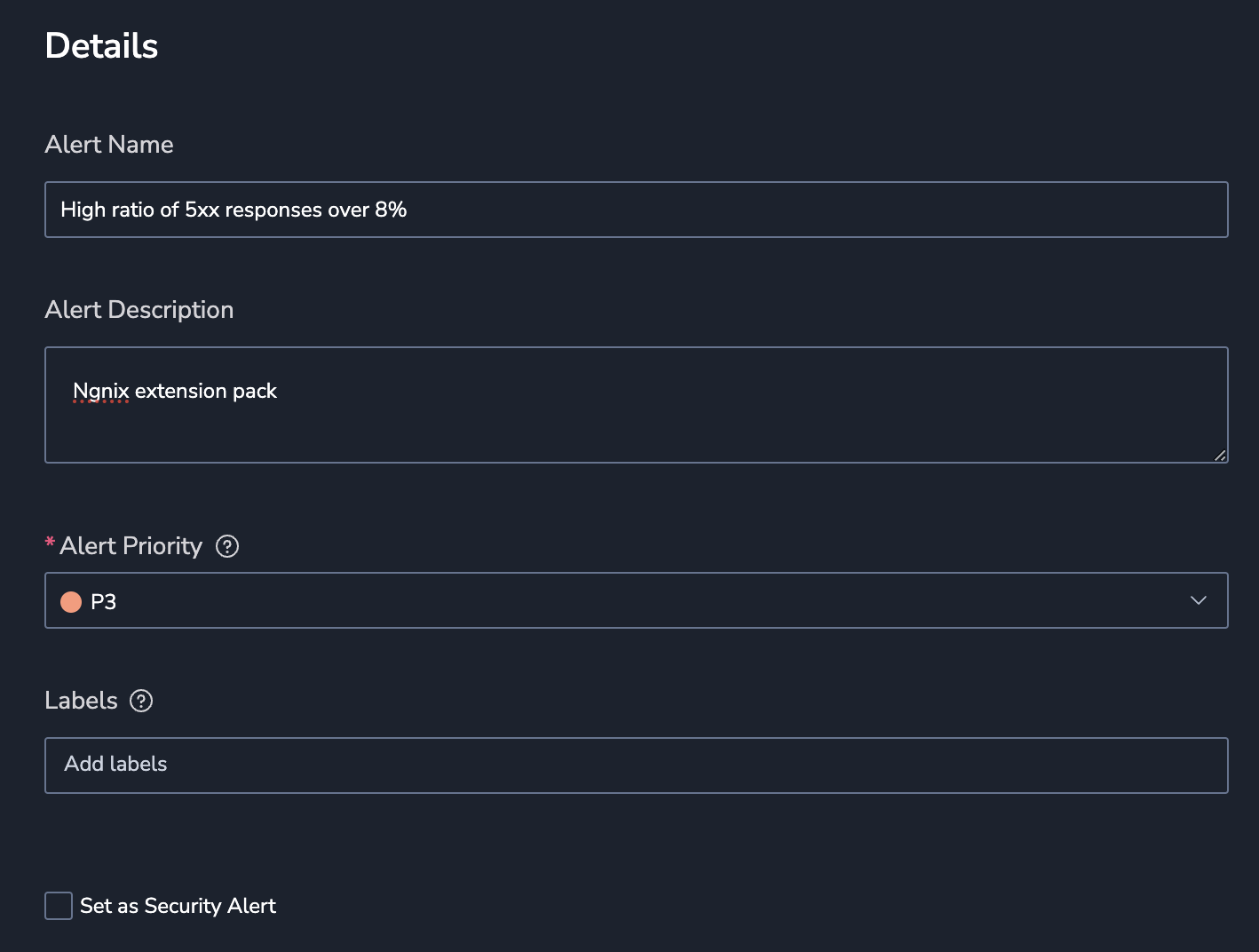Click the Alert Name field label
The width and height of the screenshot is (1259, 952).
click(109, 145)
